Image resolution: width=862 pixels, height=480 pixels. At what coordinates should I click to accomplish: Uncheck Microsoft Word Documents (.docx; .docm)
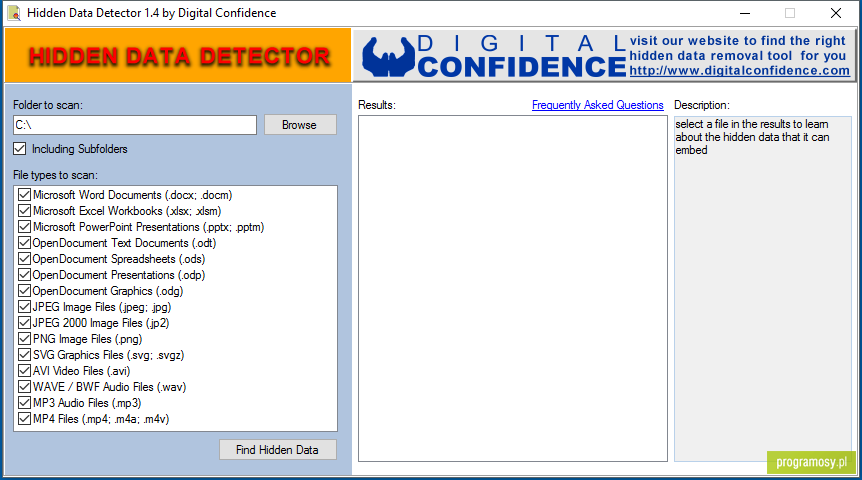point(24,195)
